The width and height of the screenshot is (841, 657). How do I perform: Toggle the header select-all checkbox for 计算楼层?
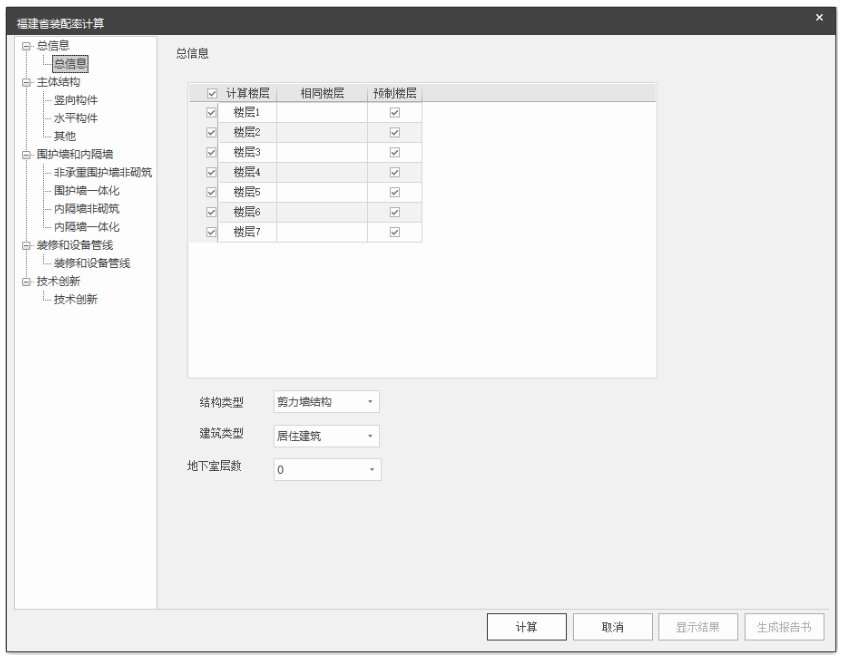(x=211, y=93)
